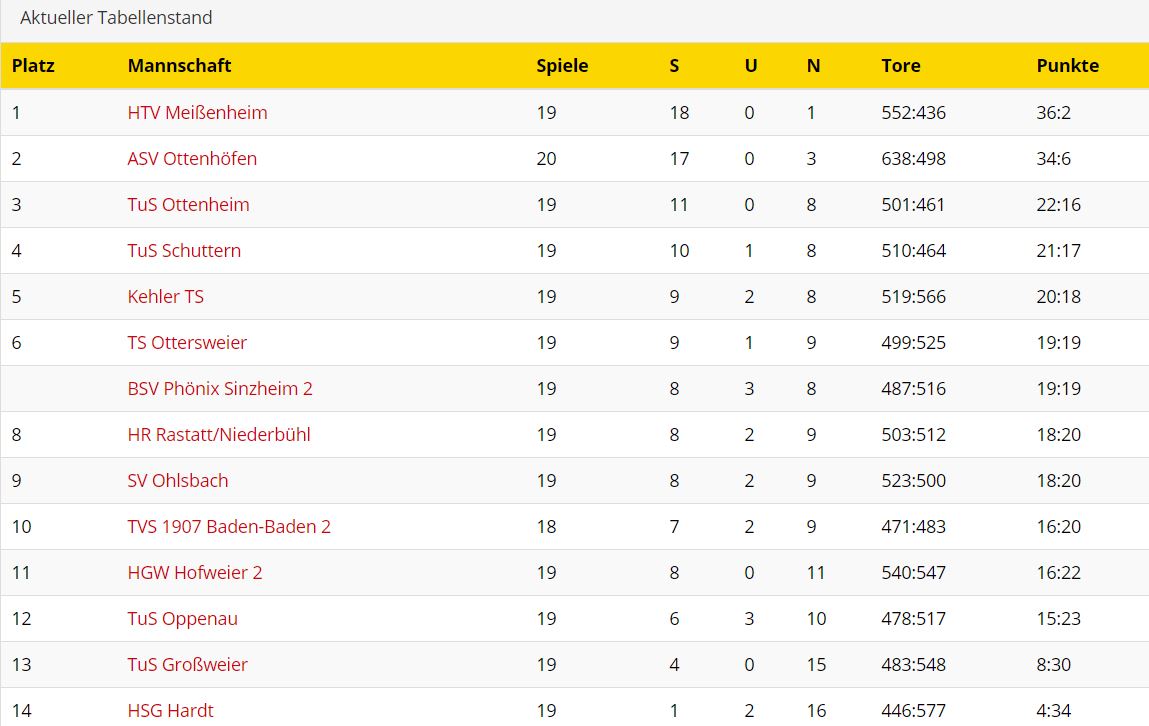Click the Platz column header

[x=33, y=66]
